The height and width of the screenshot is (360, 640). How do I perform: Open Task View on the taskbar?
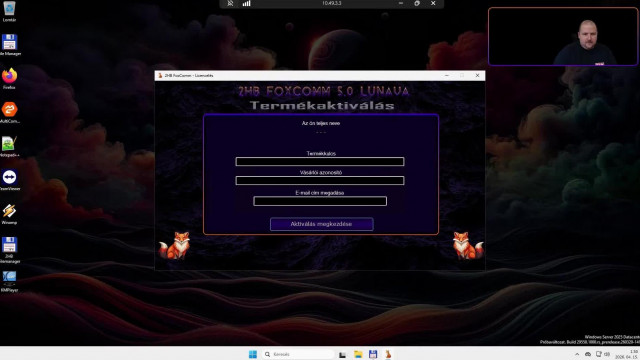tap(342, 354)
